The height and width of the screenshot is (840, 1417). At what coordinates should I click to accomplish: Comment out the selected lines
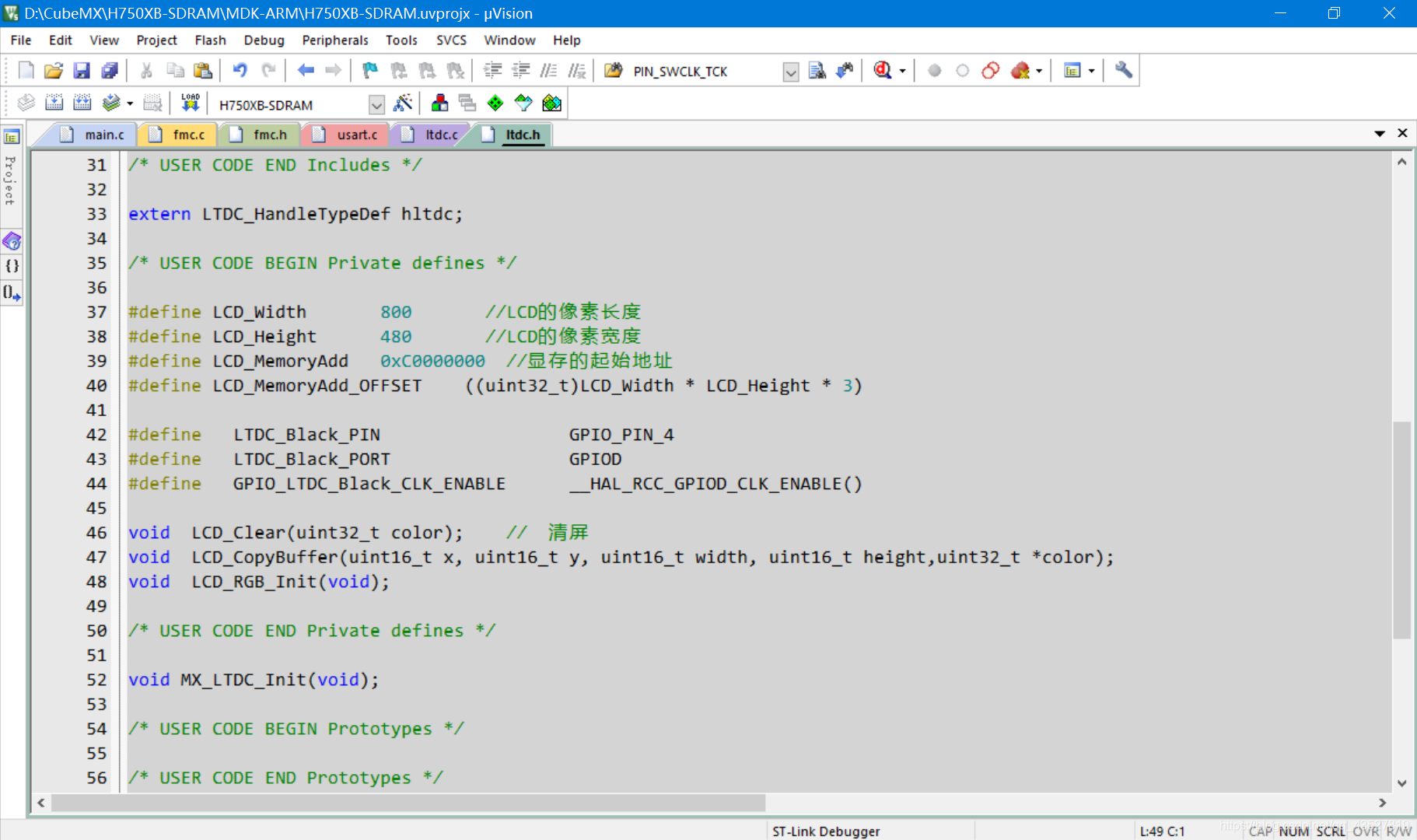[x=548, y=71]
